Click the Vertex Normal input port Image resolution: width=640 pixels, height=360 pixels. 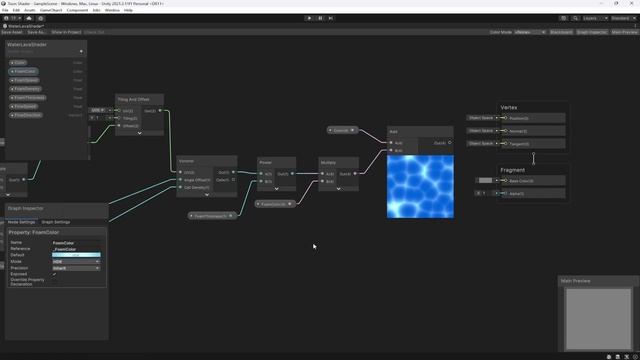(x=505, y=131)
